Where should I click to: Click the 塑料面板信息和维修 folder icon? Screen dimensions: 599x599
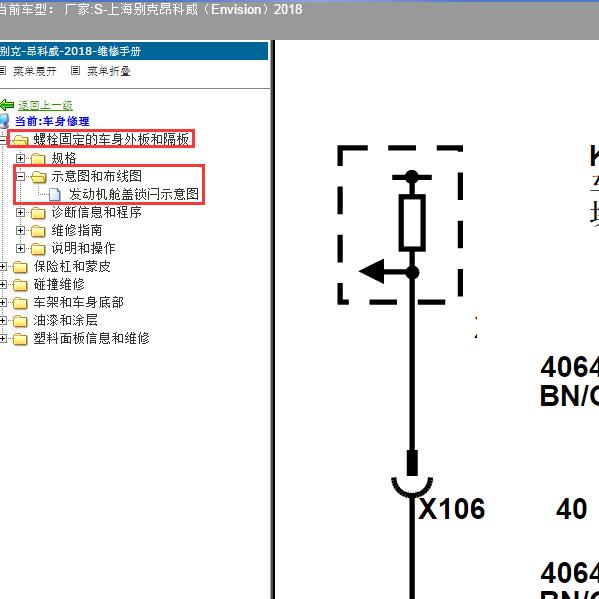(x=20, y=339)
